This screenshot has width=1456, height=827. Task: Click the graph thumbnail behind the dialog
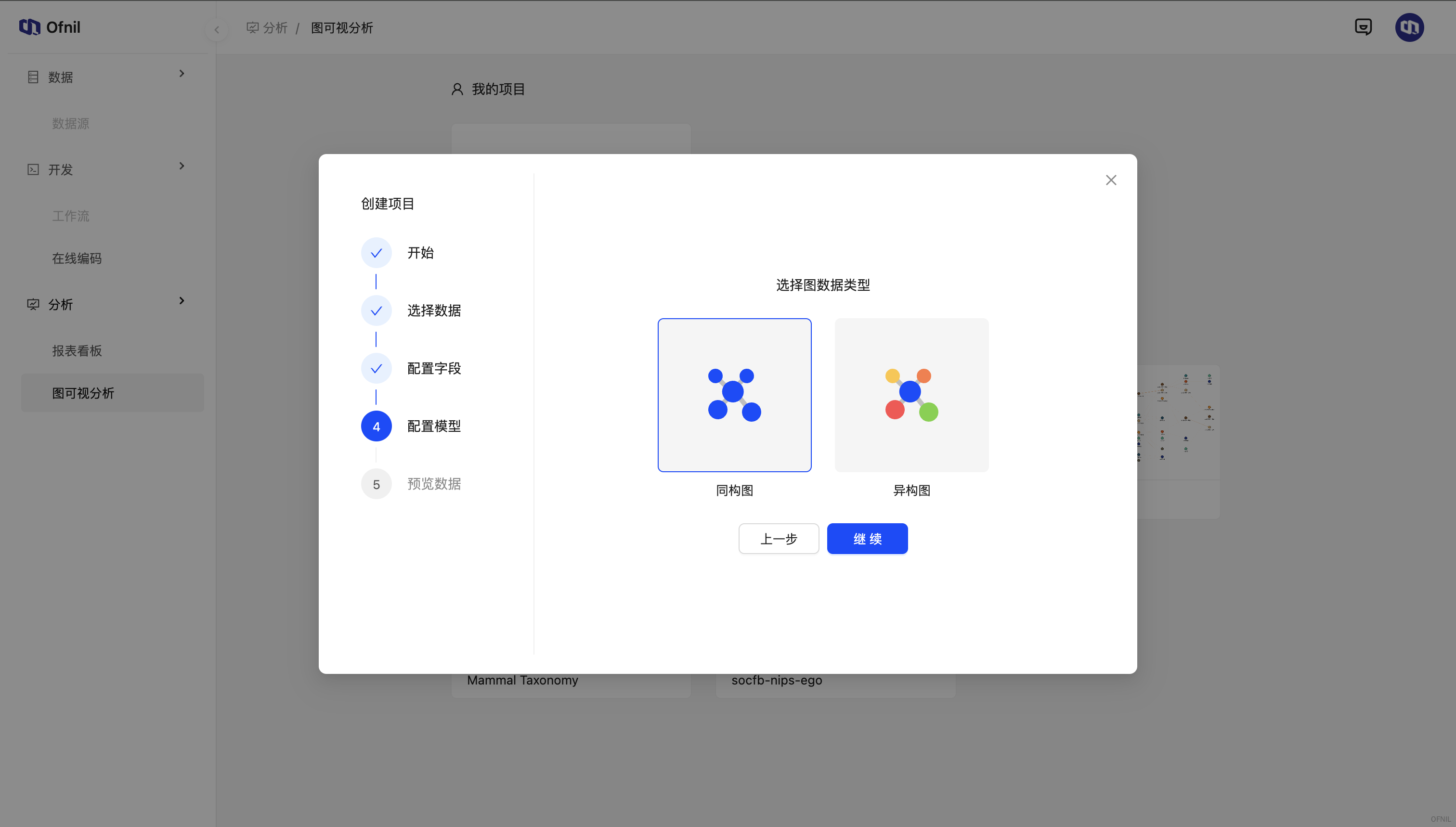pos(1178,422)
